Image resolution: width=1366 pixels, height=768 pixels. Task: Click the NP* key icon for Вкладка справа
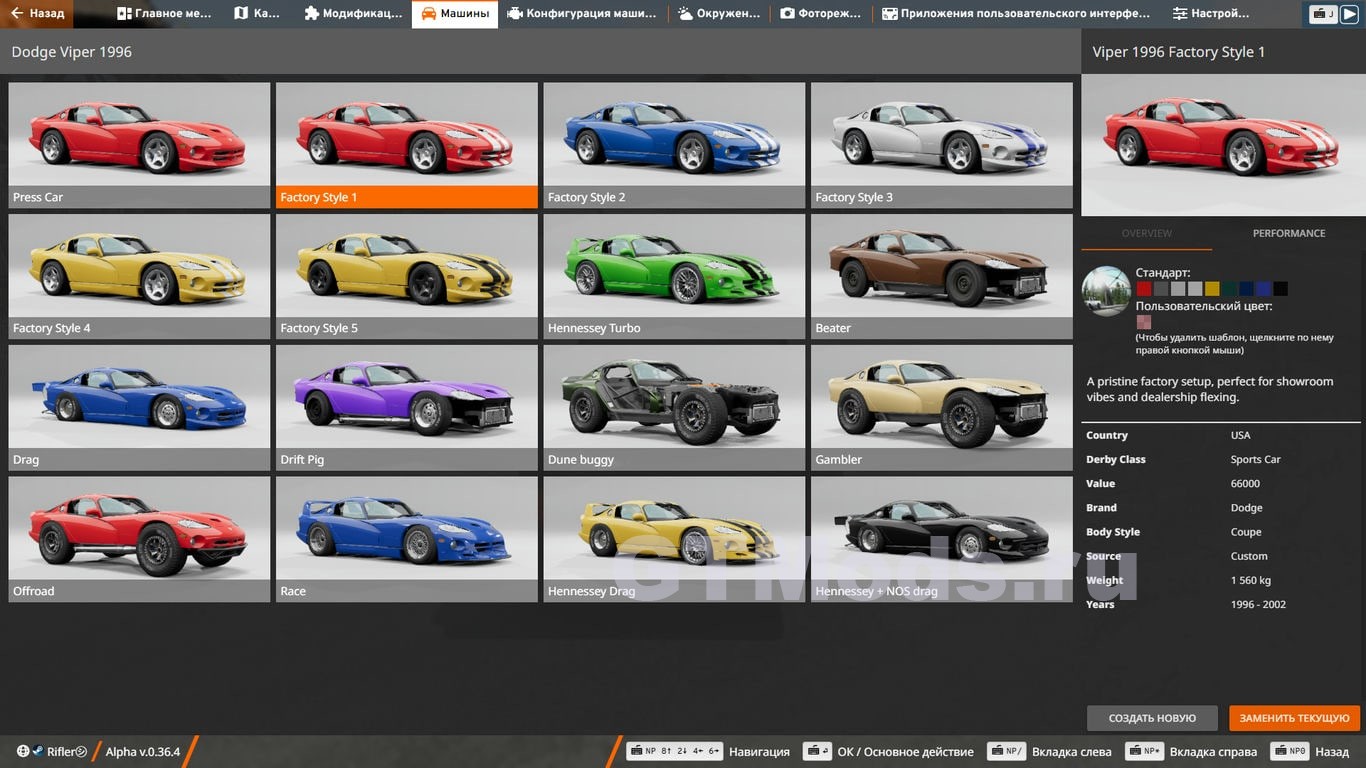click(1144, 751)
